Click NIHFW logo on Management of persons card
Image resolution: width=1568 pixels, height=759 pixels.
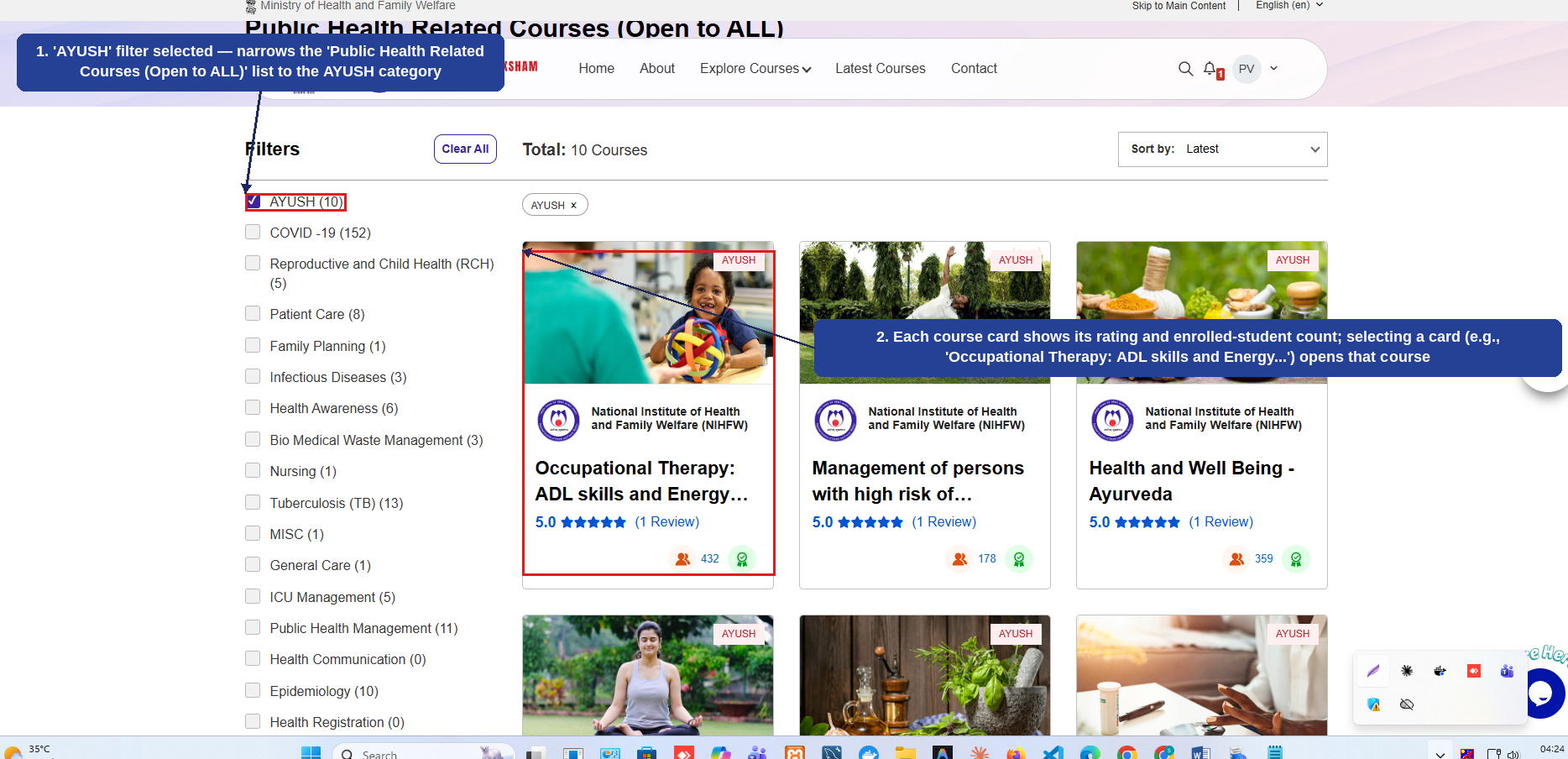[835, 420]
